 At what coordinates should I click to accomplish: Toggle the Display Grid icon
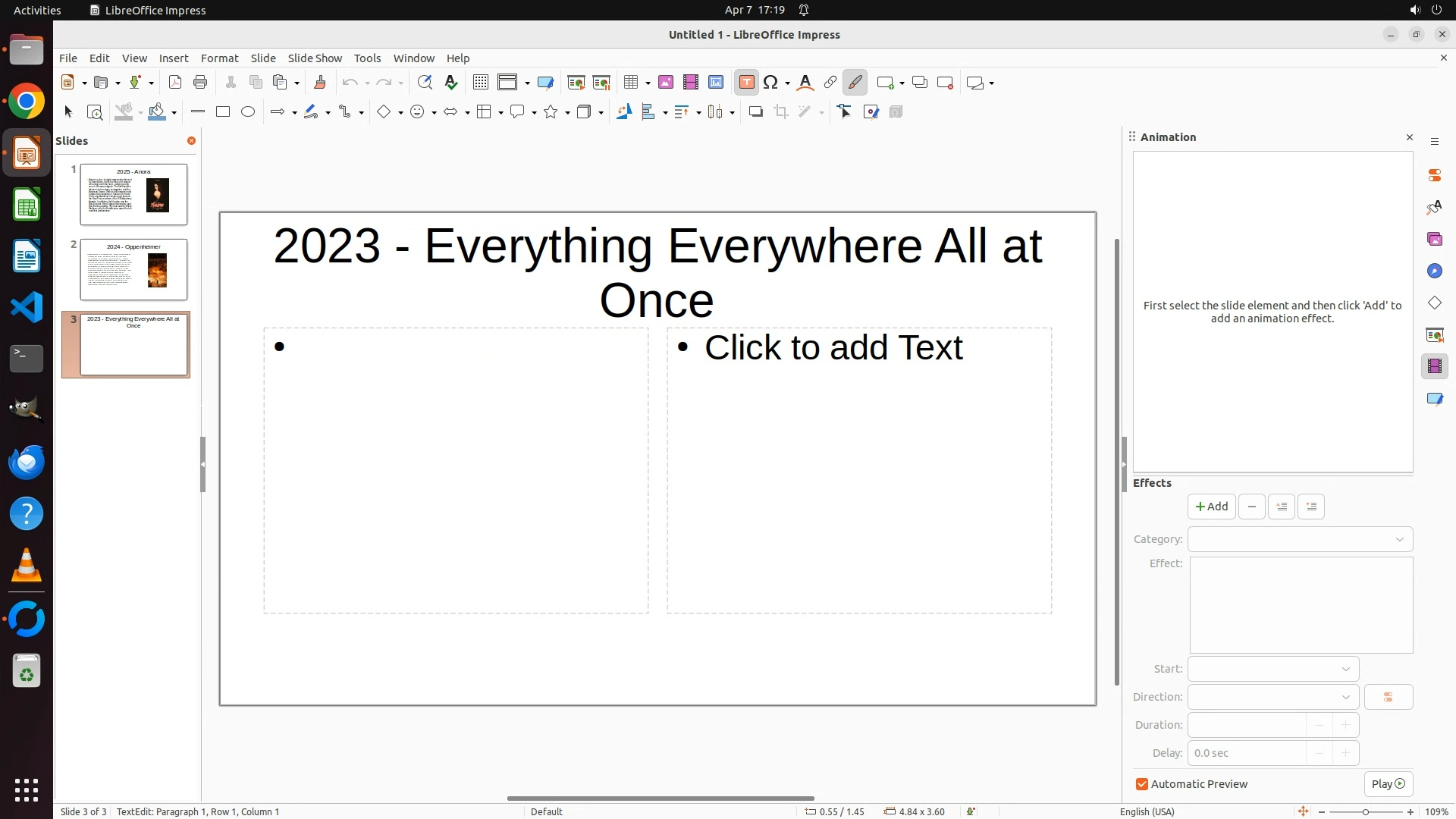click(x=481, y=83)
